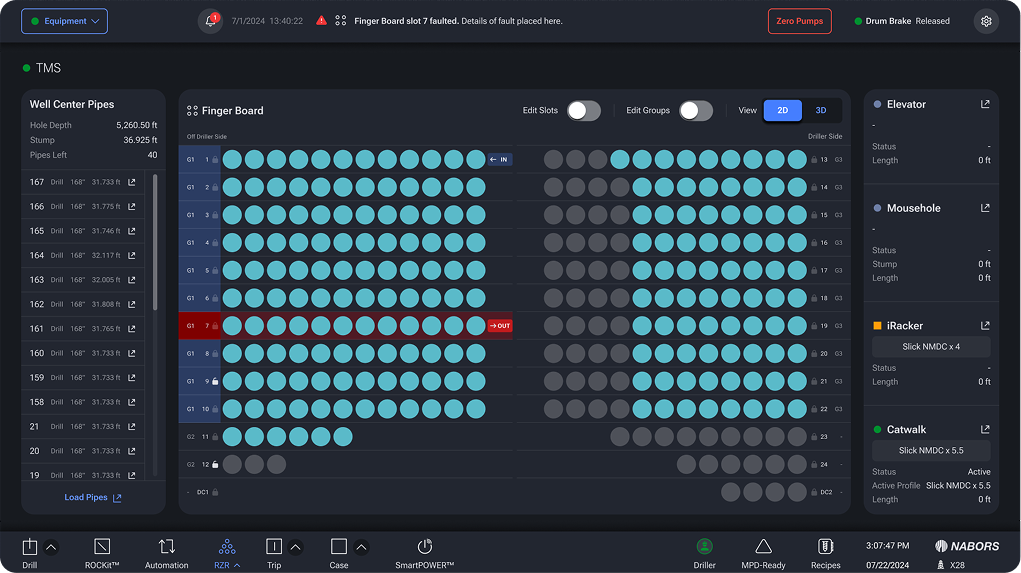Open the Equipment dropdown

click(x=64, y=21)
